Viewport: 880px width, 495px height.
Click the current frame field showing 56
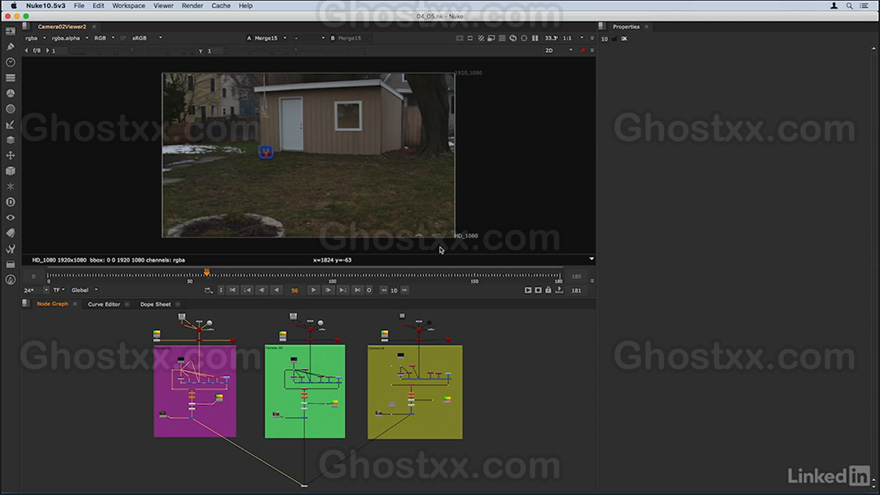tap(295, 291)
